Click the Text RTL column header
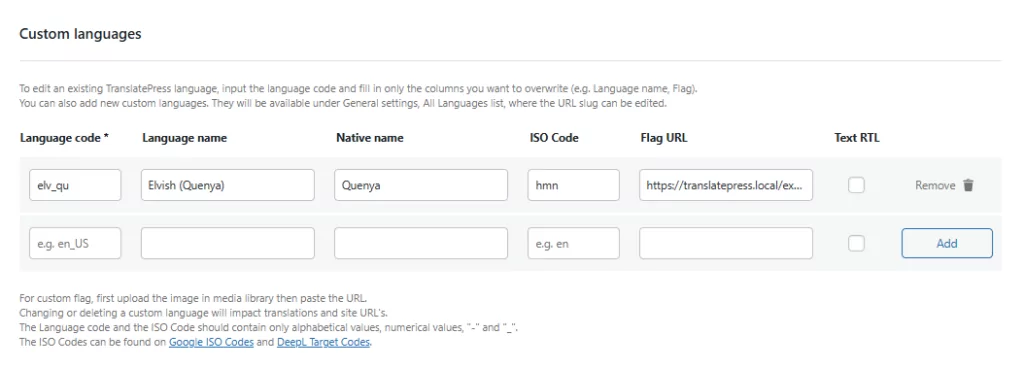Screen dimensions: 1024x368 point(856,138)
